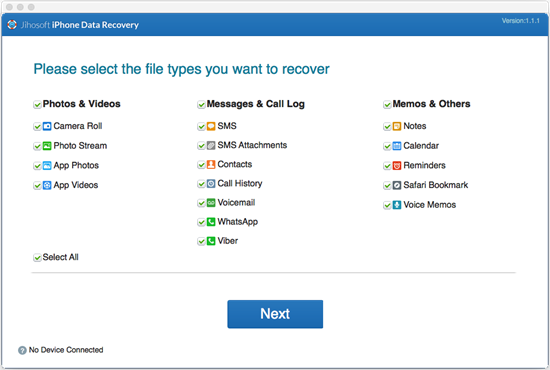Click the App Photos icon
This screenshot has height=370, width=550.
click(47, 166)
